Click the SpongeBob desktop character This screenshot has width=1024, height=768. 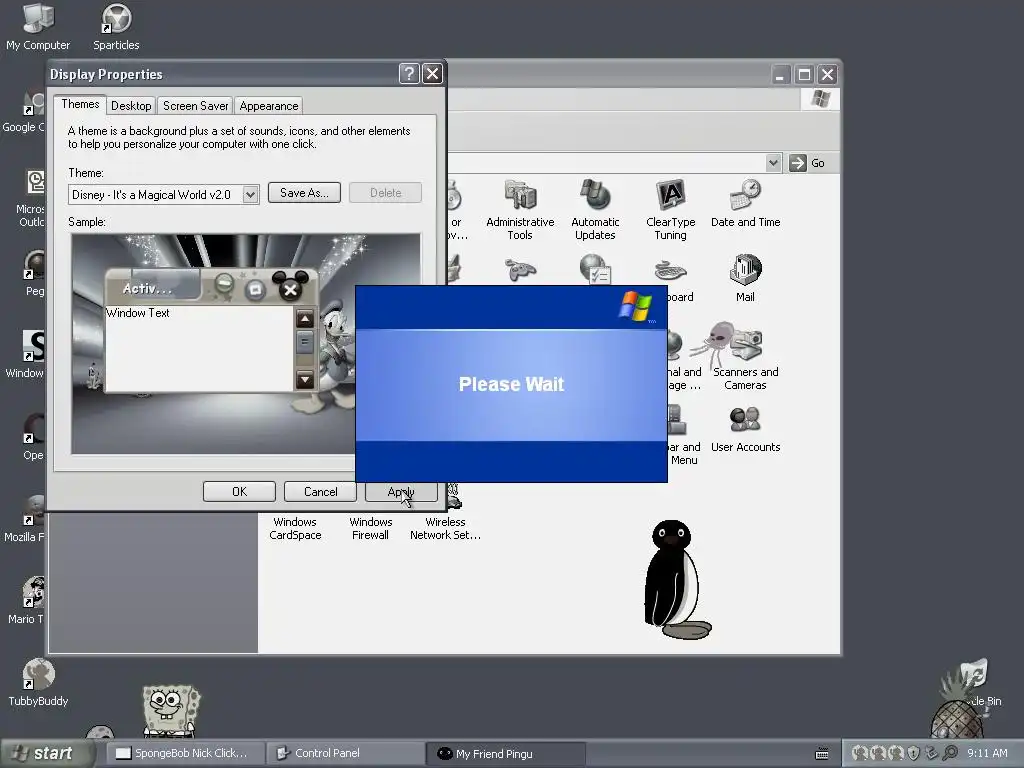click(170, 711)
